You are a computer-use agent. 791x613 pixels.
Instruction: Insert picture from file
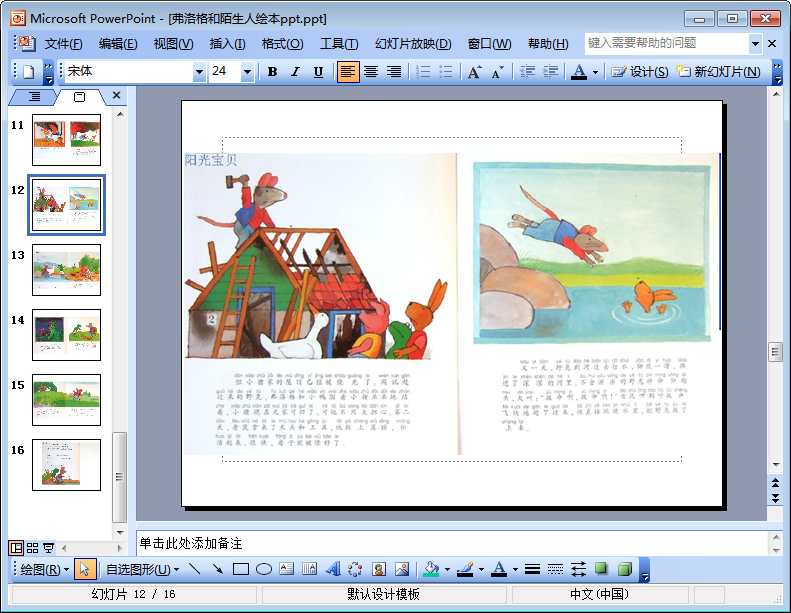402,570
